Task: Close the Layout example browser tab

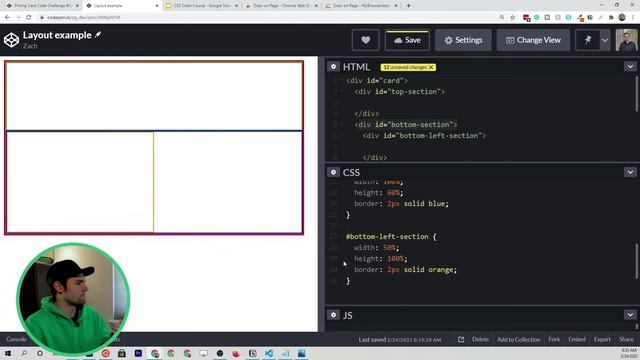Action: 157,6
